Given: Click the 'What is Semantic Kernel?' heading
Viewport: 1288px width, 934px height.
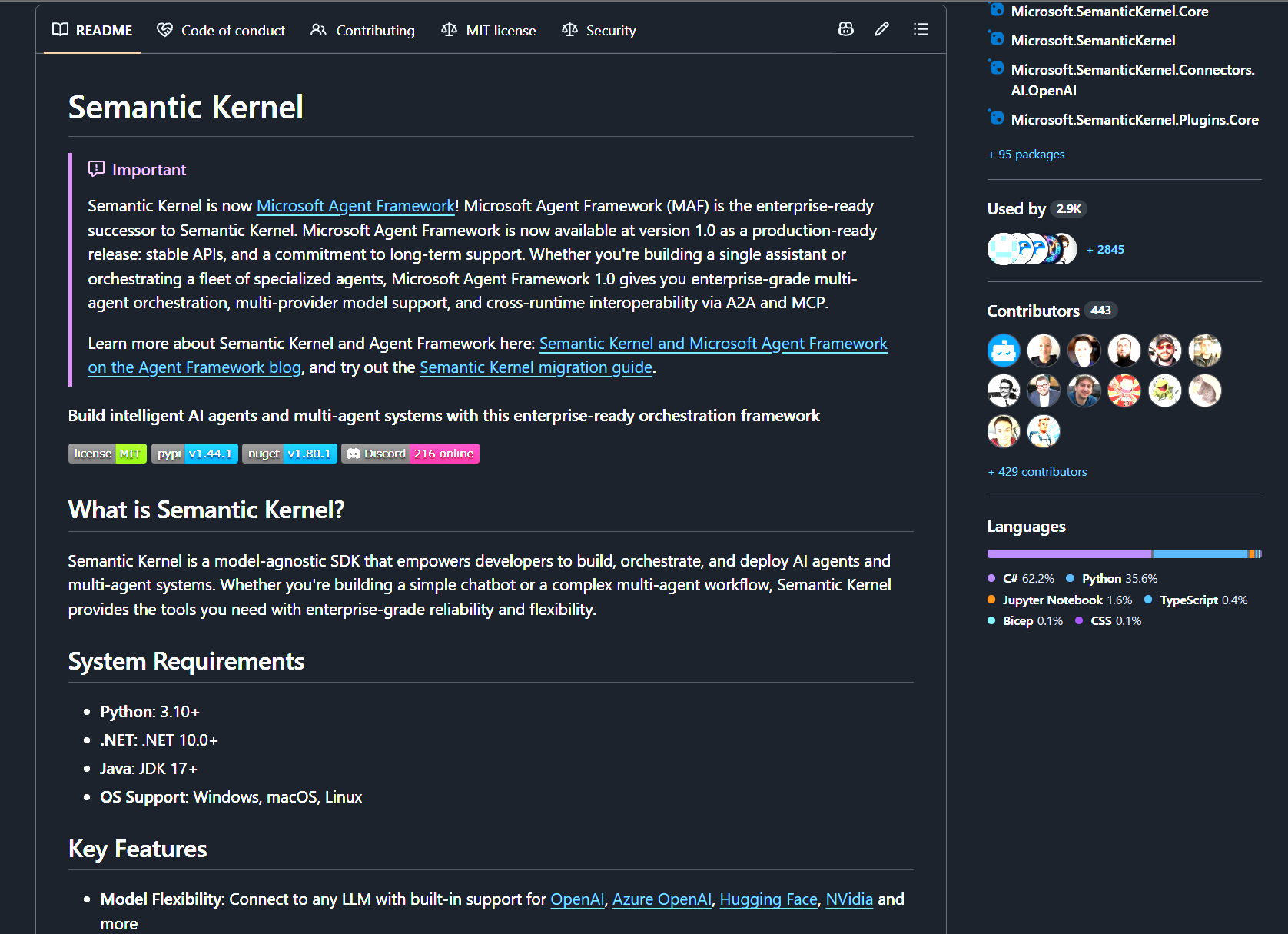Looking at the screenshot, I should pyautogui.click(x=207, y=510).
